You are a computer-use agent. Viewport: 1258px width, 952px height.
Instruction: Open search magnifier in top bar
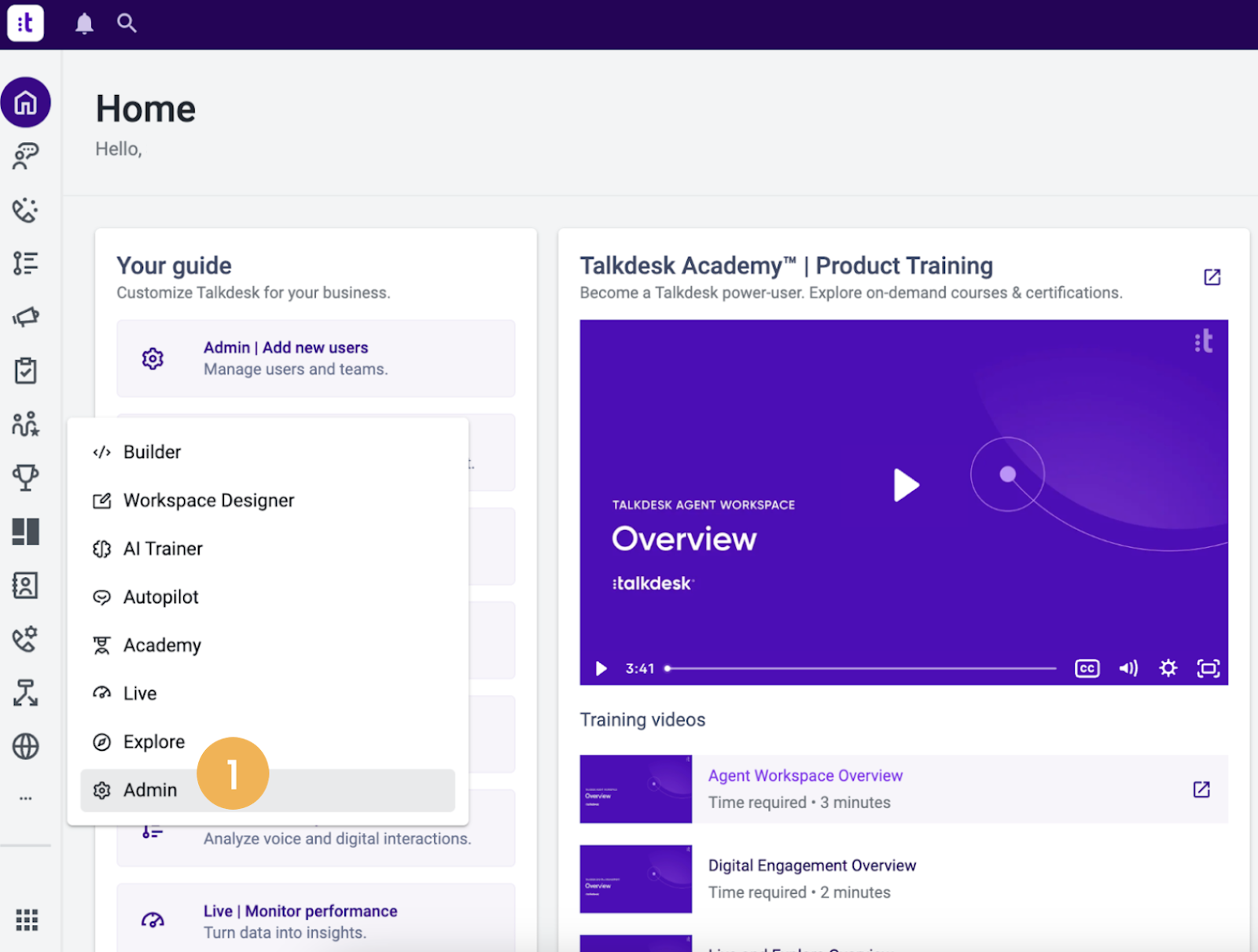point(127,23)
